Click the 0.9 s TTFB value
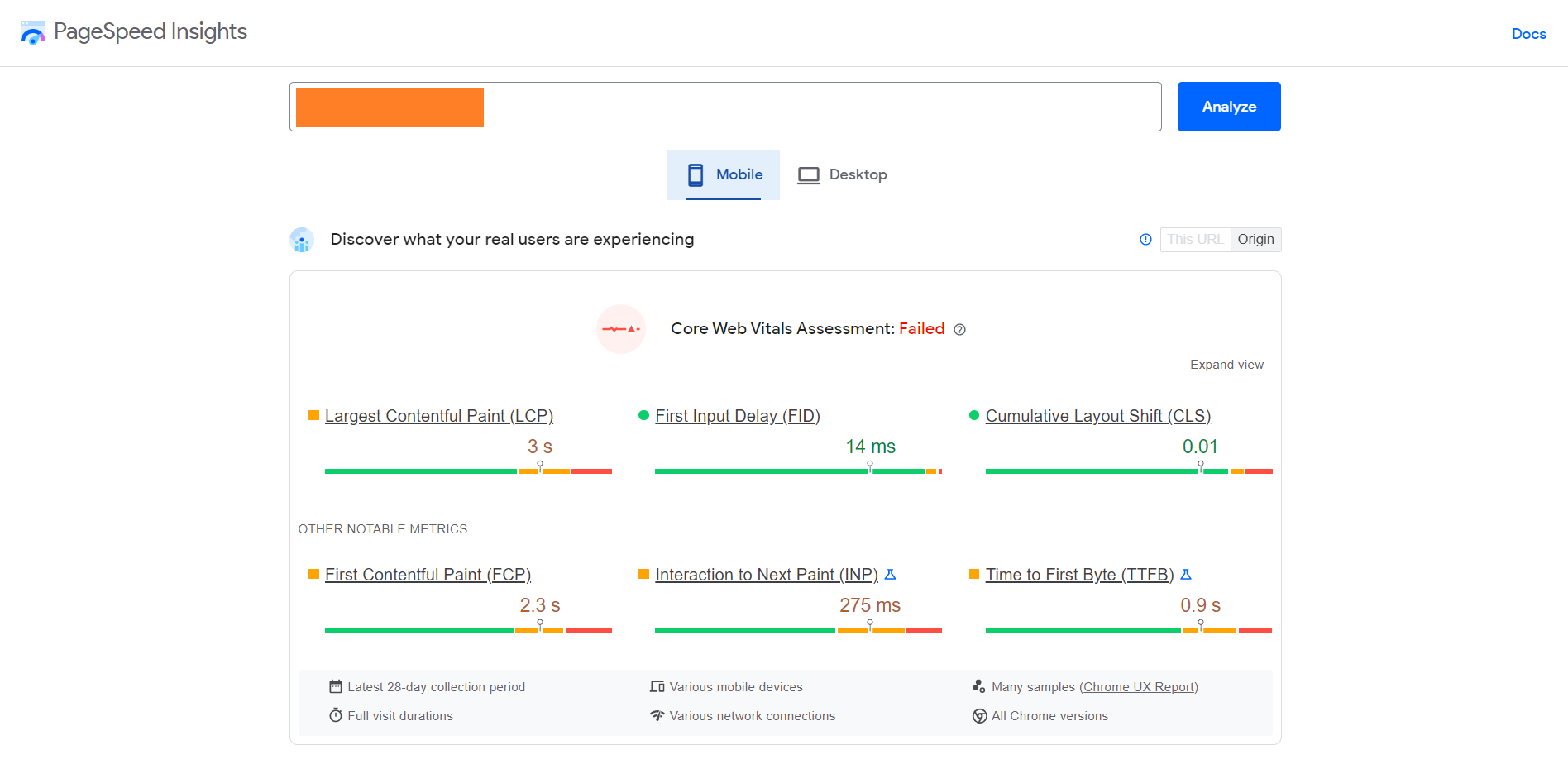This screenshot has width=1568, height=769. click(1200, 605)
